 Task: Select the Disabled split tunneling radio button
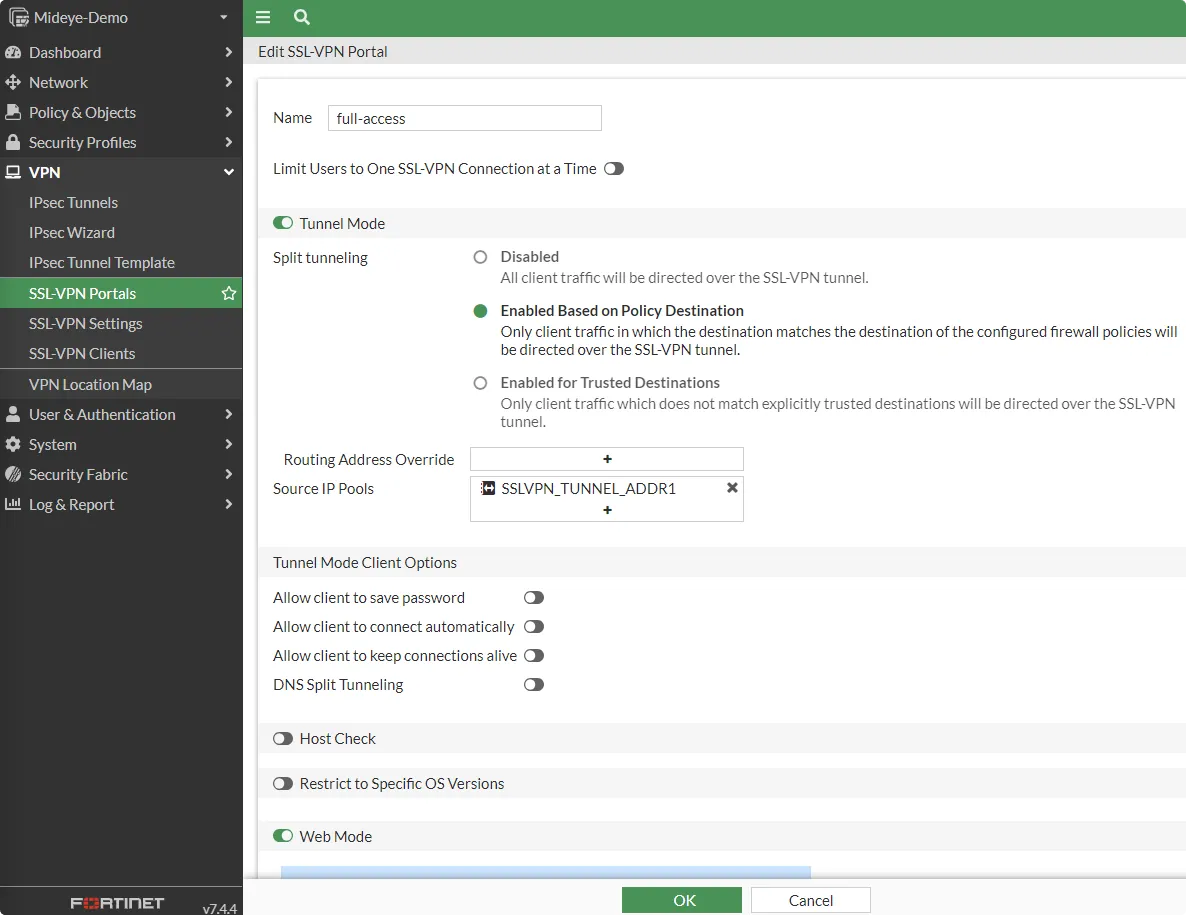click(480, 257)
